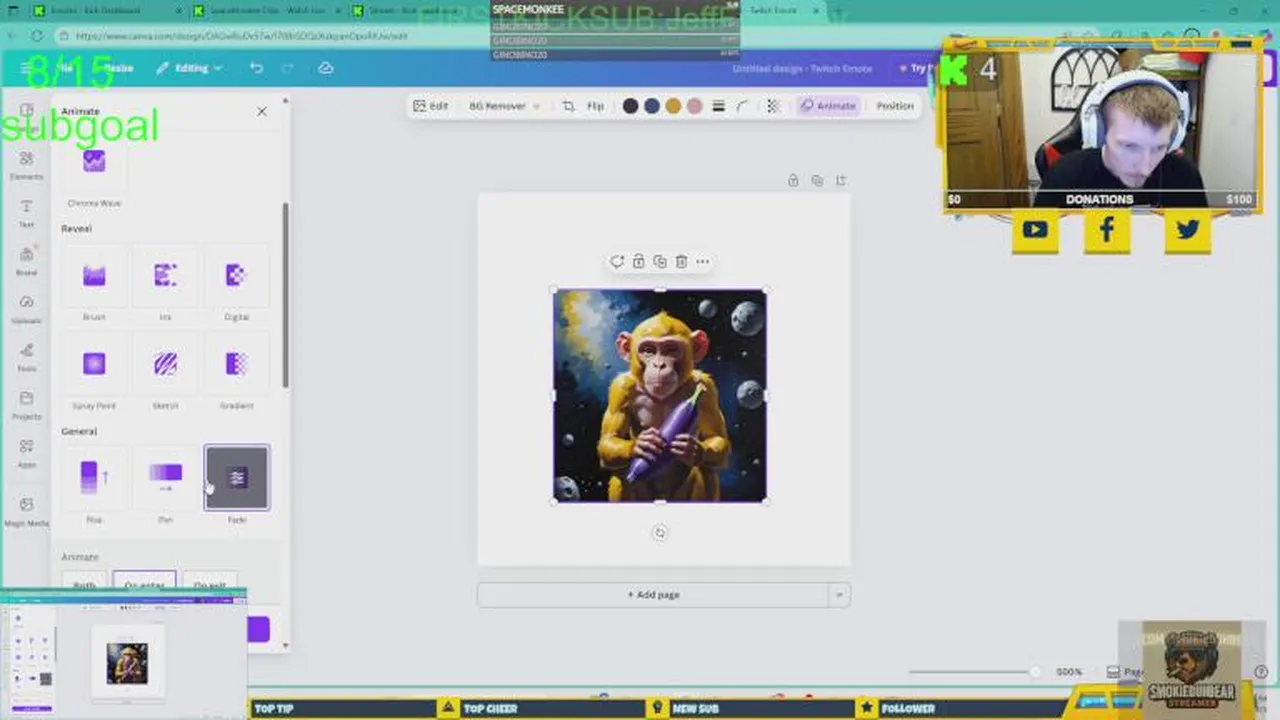Screen dimensions: 1280x720
Task: Open the File menu
Action: 66,68
